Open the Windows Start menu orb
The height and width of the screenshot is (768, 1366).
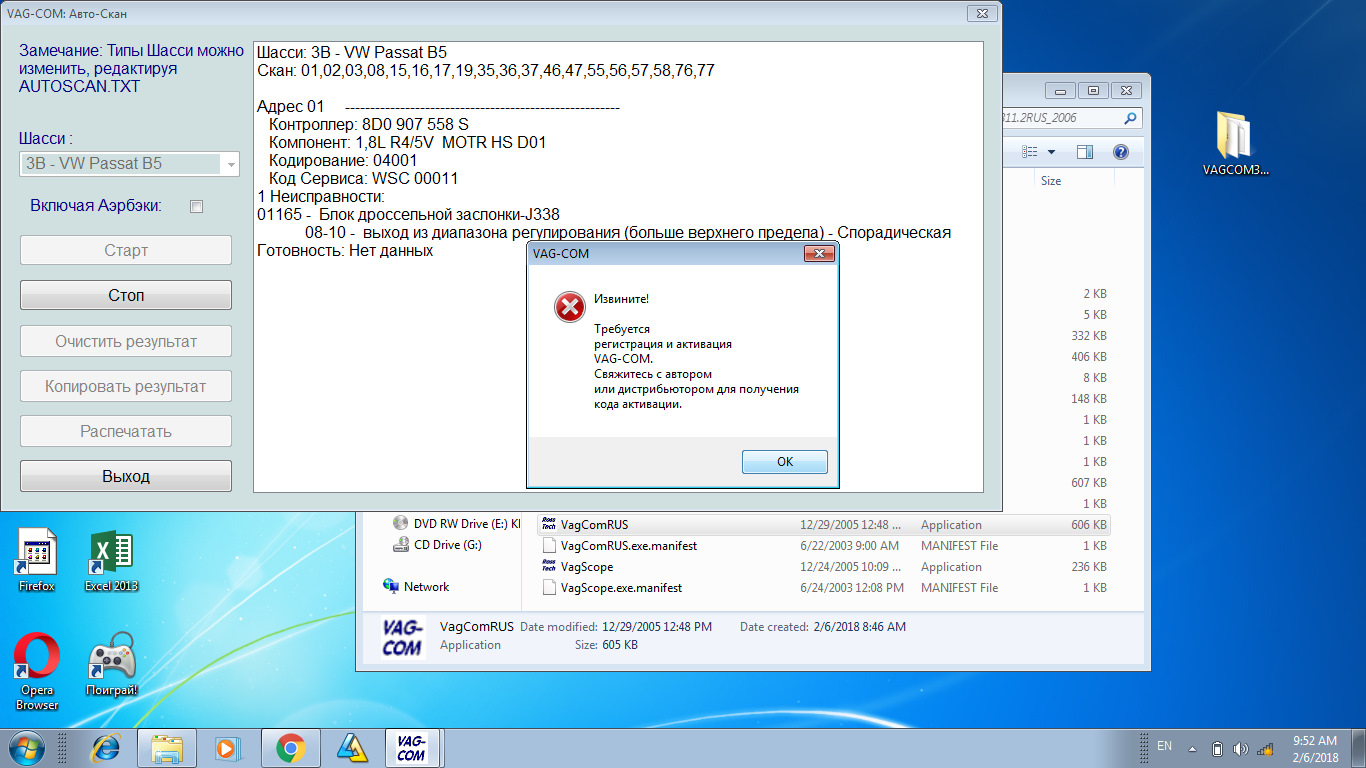[x=28, y=747]
